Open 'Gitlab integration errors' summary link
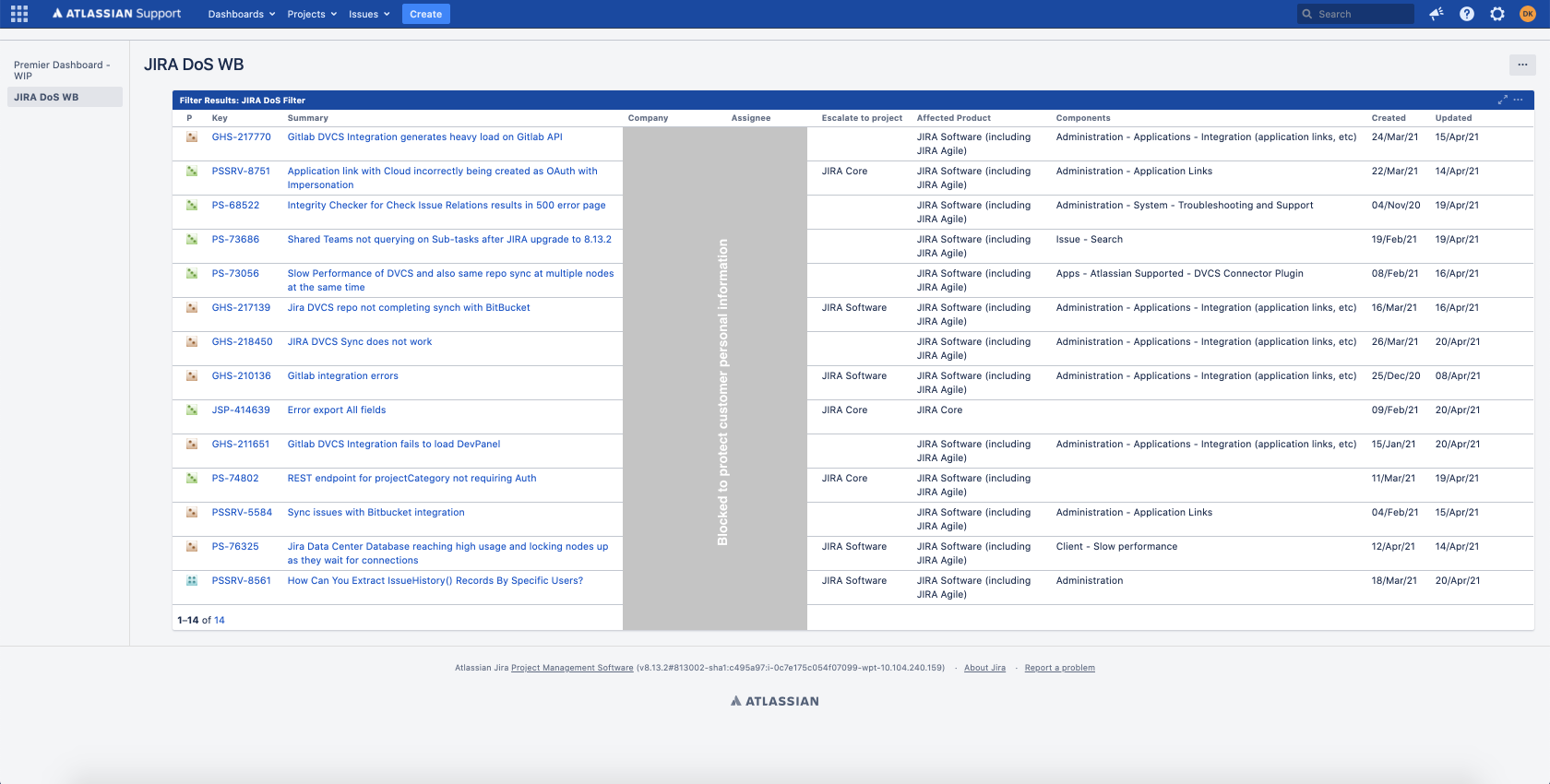Viewport: 1550px width, 784px height. click(343, 375)
